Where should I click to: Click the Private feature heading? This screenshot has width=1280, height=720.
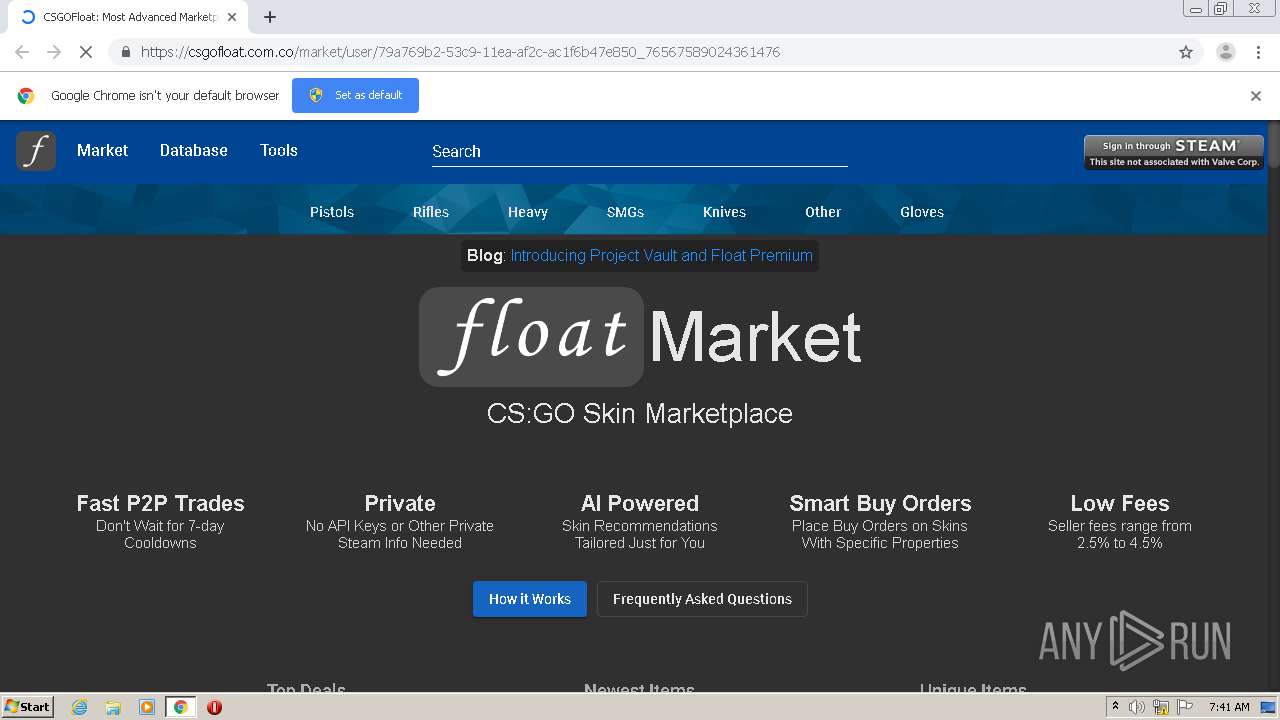pyautogui.click(x=400, y=503)
